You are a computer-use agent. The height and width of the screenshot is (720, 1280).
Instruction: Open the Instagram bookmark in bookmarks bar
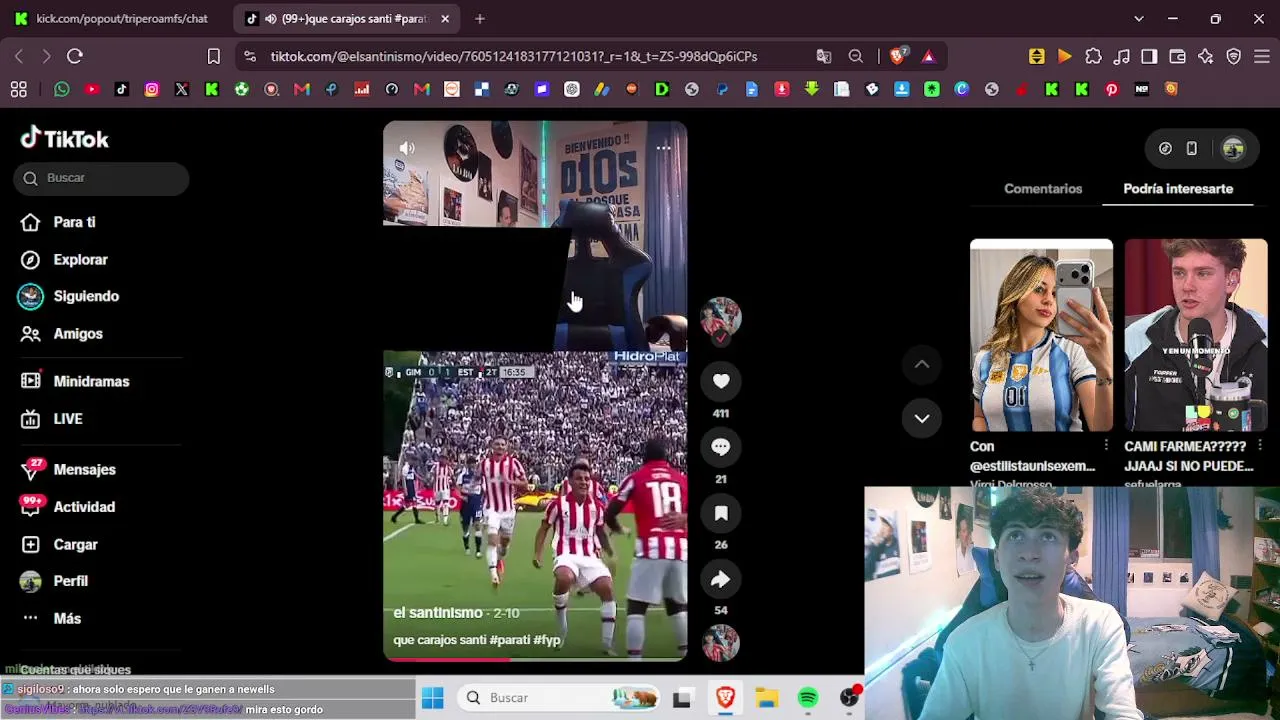point(152,89)
